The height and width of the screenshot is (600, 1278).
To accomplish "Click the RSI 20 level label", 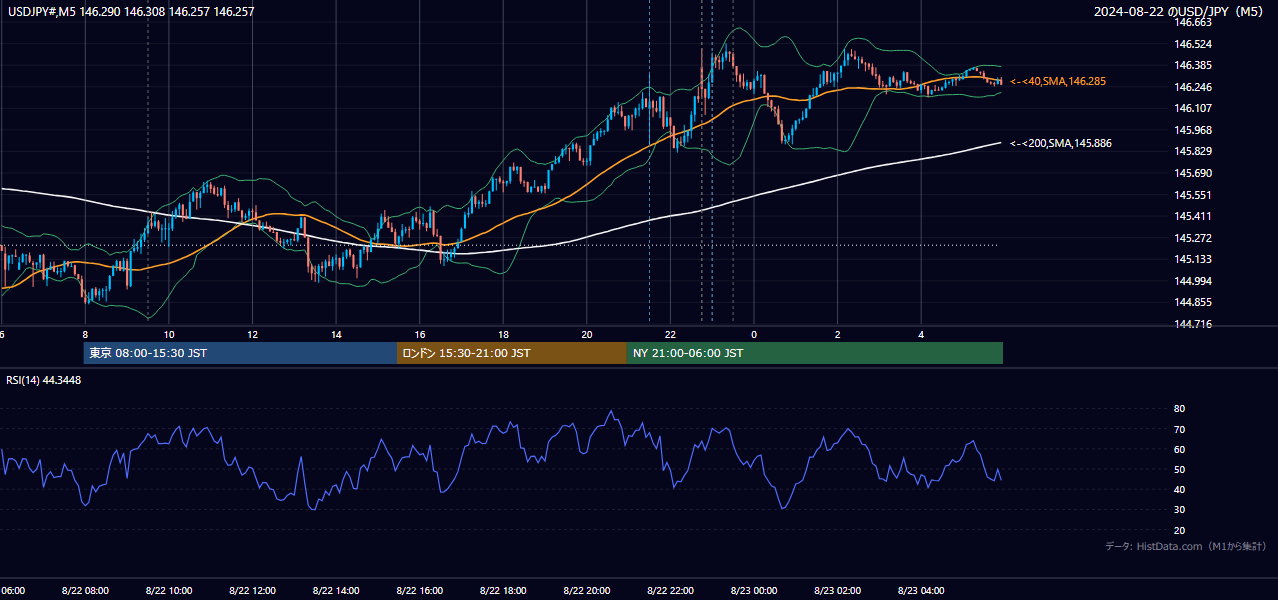I will [1179, 530].
